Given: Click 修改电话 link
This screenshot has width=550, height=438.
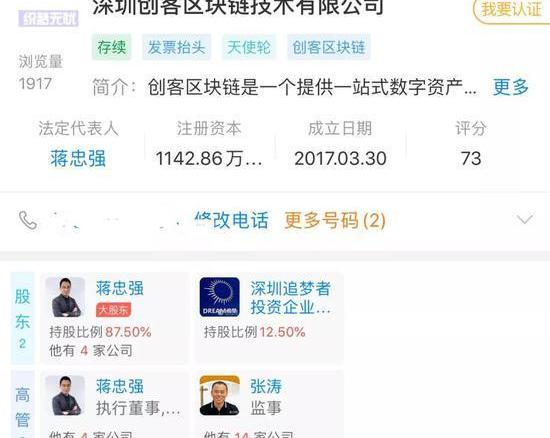Looking at the screenshot, I should point(232,220).
